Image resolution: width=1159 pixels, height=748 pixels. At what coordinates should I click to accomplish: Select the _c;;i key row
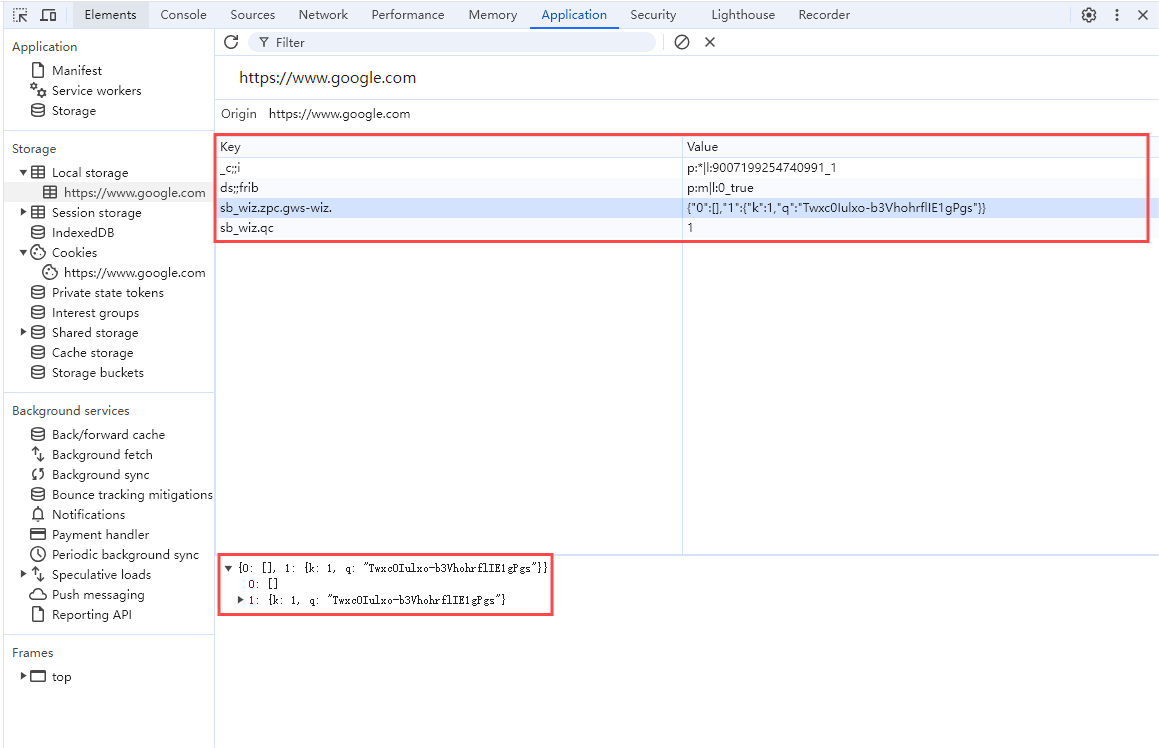449,168
